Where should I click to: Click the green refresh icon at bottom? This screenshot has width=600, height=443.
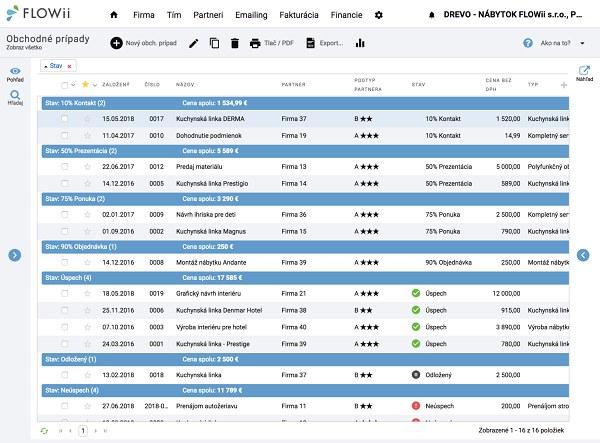[43, 430]
